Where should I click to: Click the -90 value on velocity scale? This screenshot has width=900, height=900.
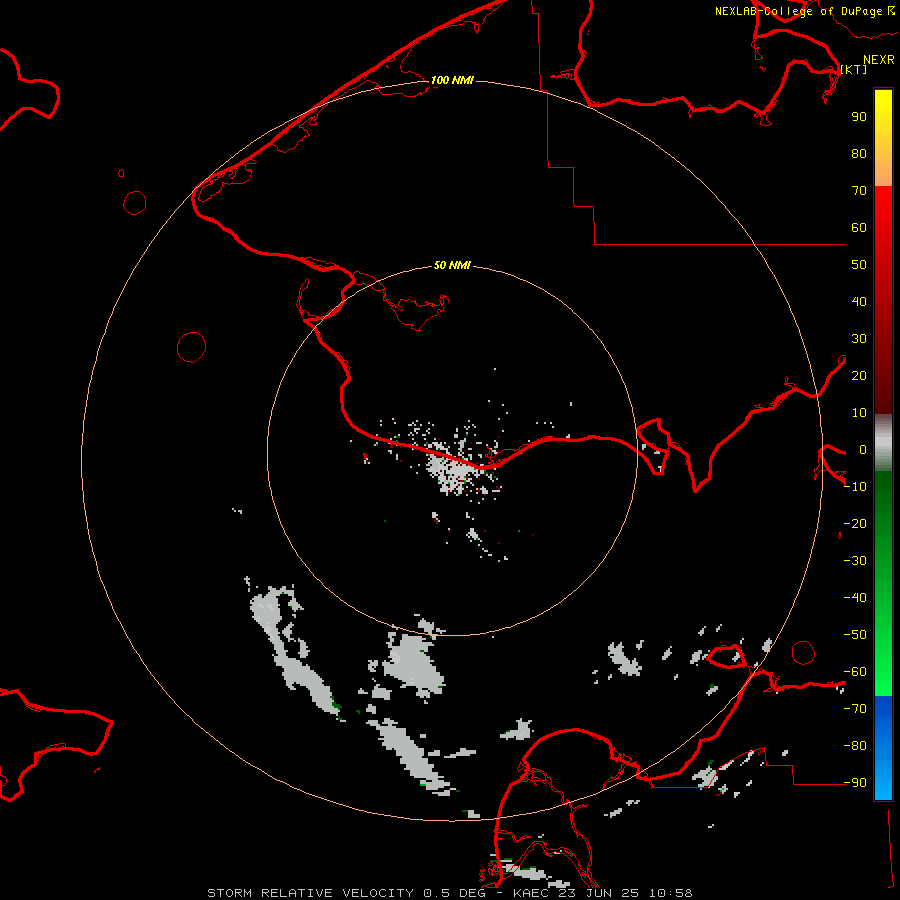[855, 783]
